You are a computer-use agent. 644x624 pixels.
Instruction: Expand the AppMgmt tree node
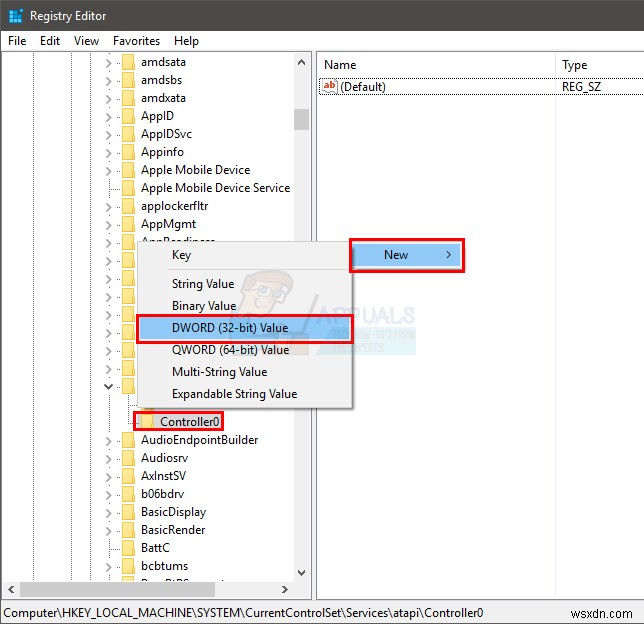tap(108, 226)
